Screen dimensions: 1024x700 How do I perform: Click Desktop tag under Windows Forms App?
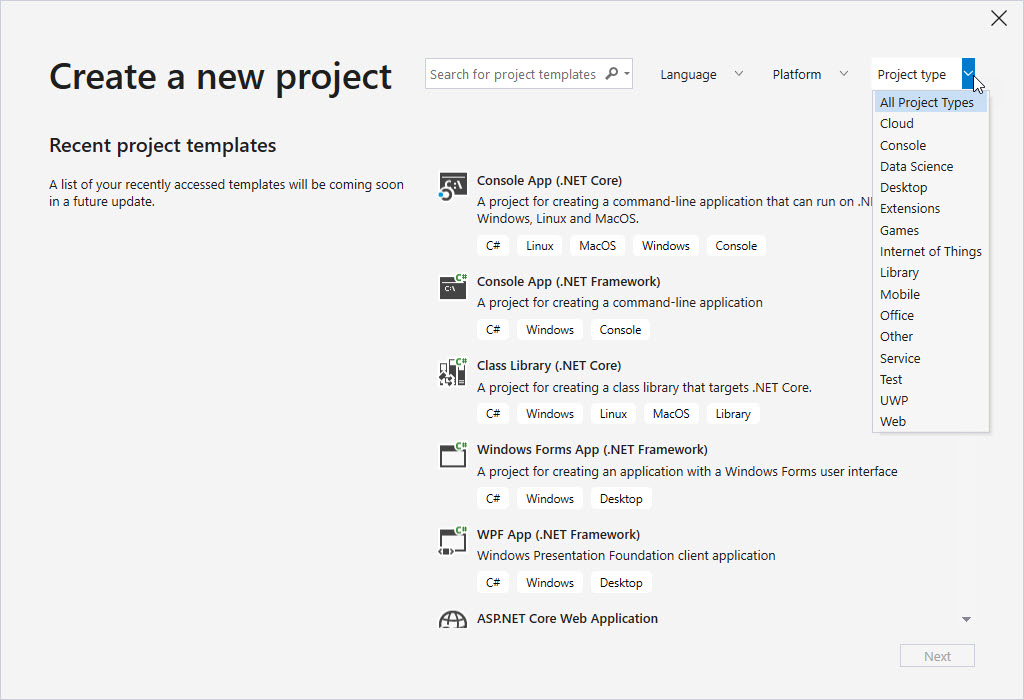coord(621,499)
